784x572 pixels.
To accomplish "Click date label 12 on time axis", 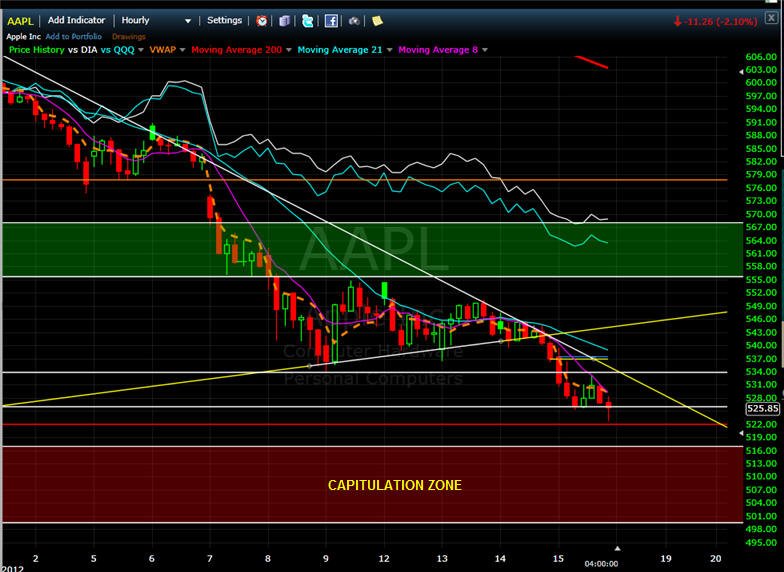I will click(384, 558).
